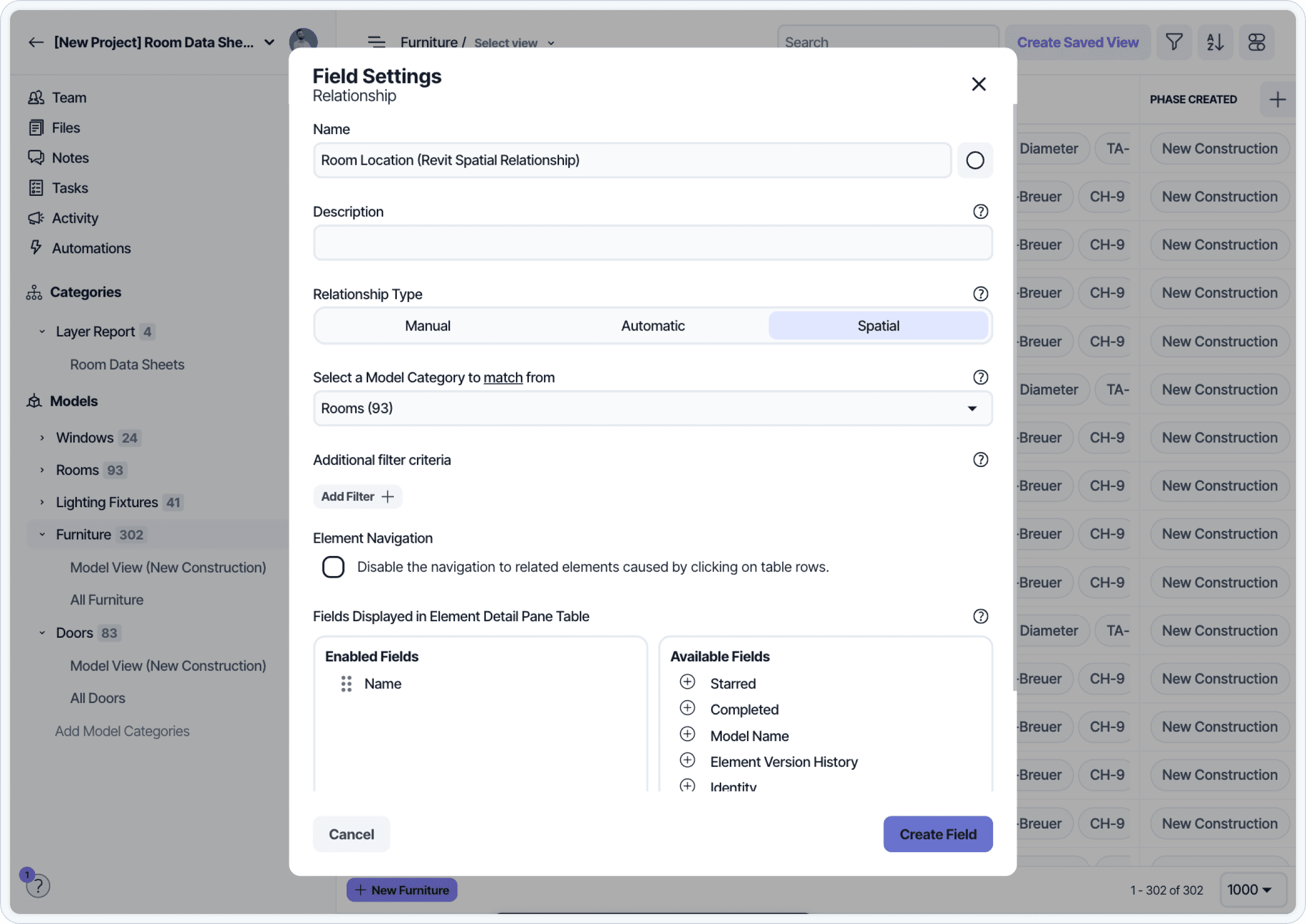Open the 1000 rows-per-page dropdown
Image resolution: width=1306 pixels, height=924 pixels.
(1251, 890)
